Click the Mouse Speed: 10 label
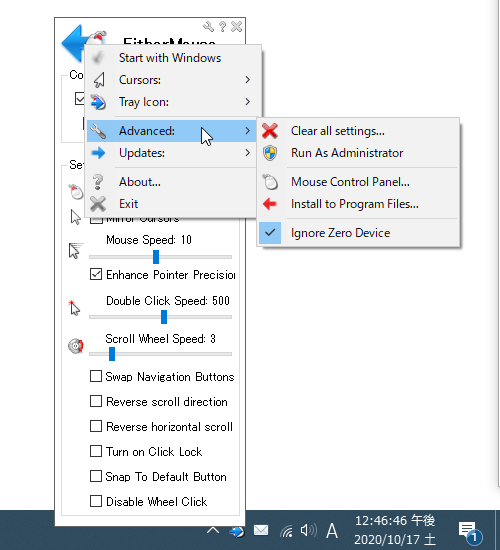The image size is (500, 550). point(149,240)
